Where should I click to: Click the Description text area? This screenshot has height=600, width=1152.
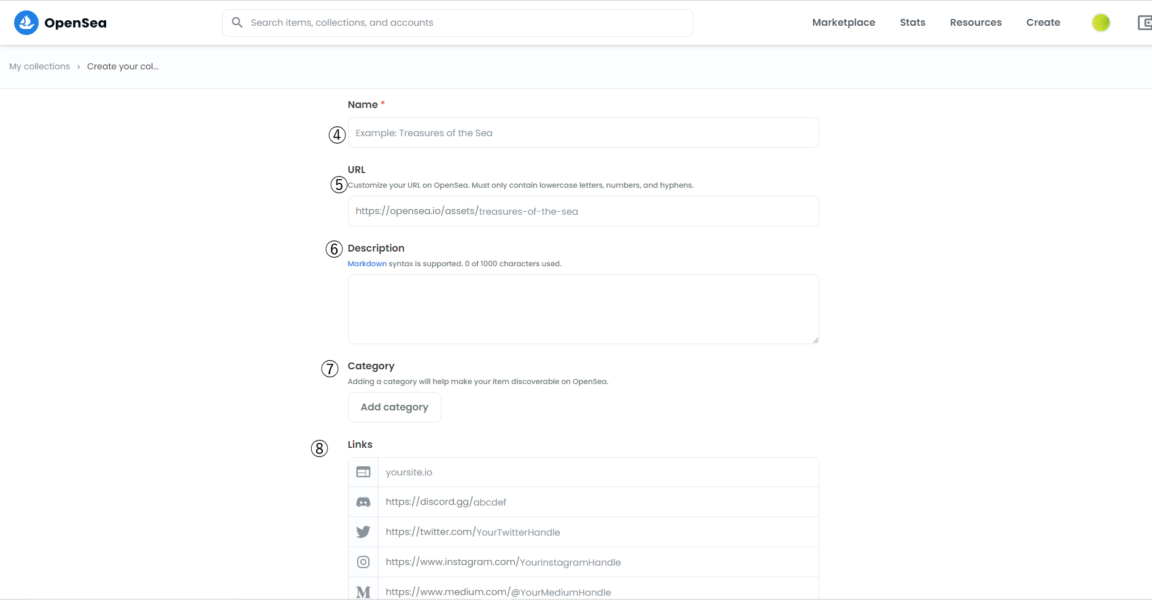coord(583,309)
